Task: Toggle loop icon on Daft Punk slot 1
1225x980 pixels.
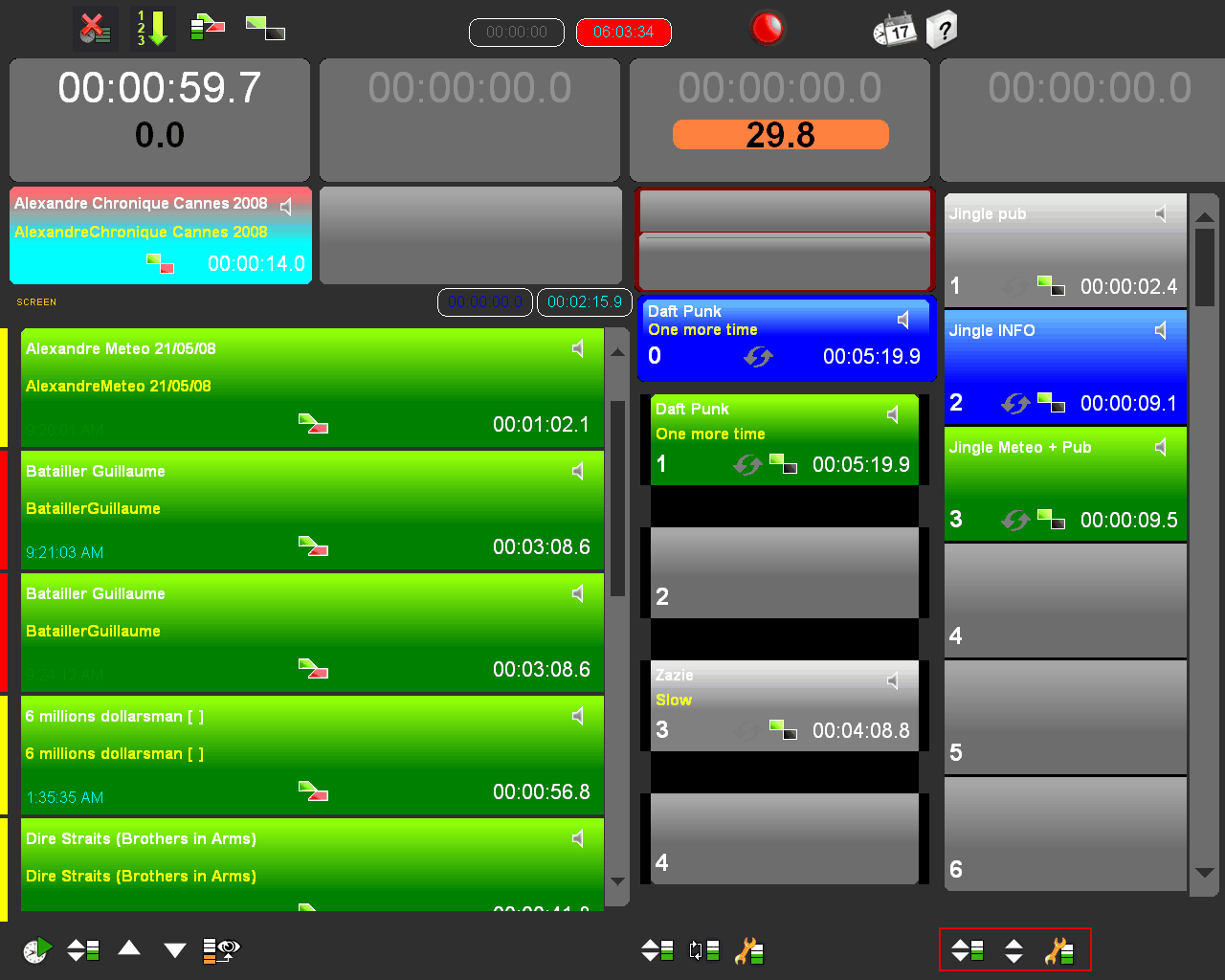Action: (x=746, y=465)
